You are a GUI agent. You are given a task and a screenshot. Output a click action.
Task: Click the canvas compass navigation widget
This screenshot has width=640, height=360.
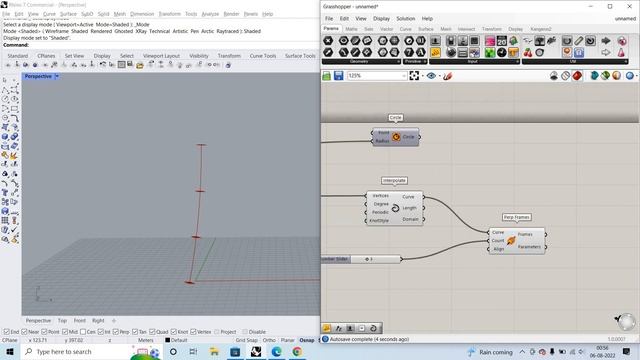click(x=626, y=322)
